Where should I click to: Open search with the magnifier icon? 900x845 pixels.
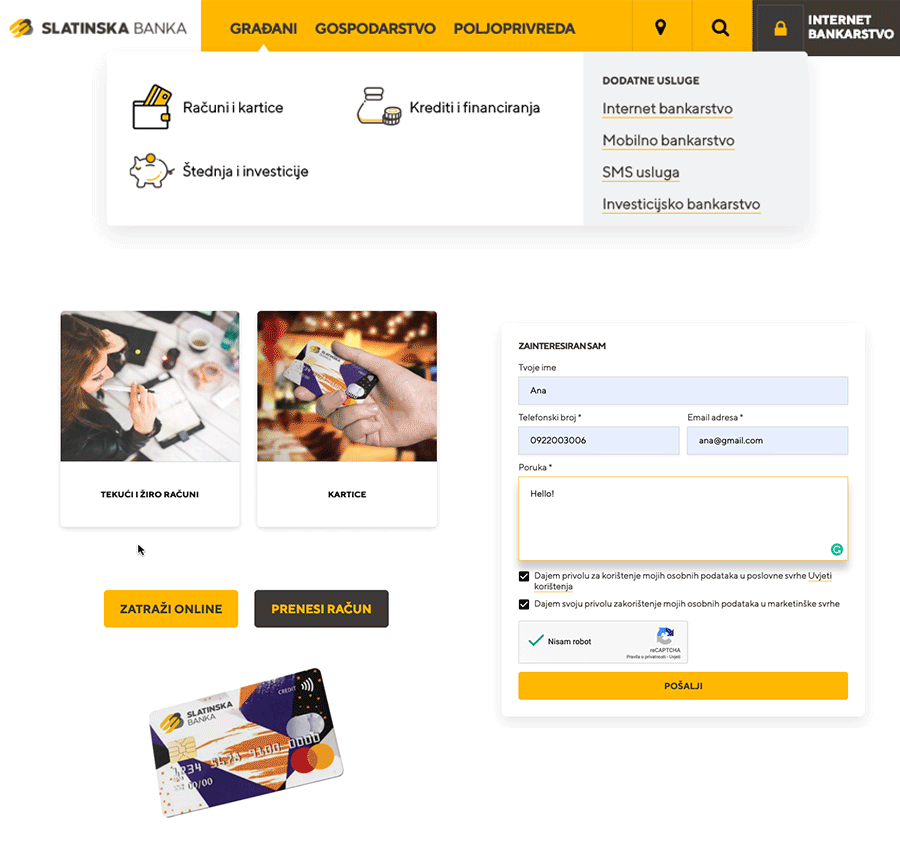(x=720, y=27)
